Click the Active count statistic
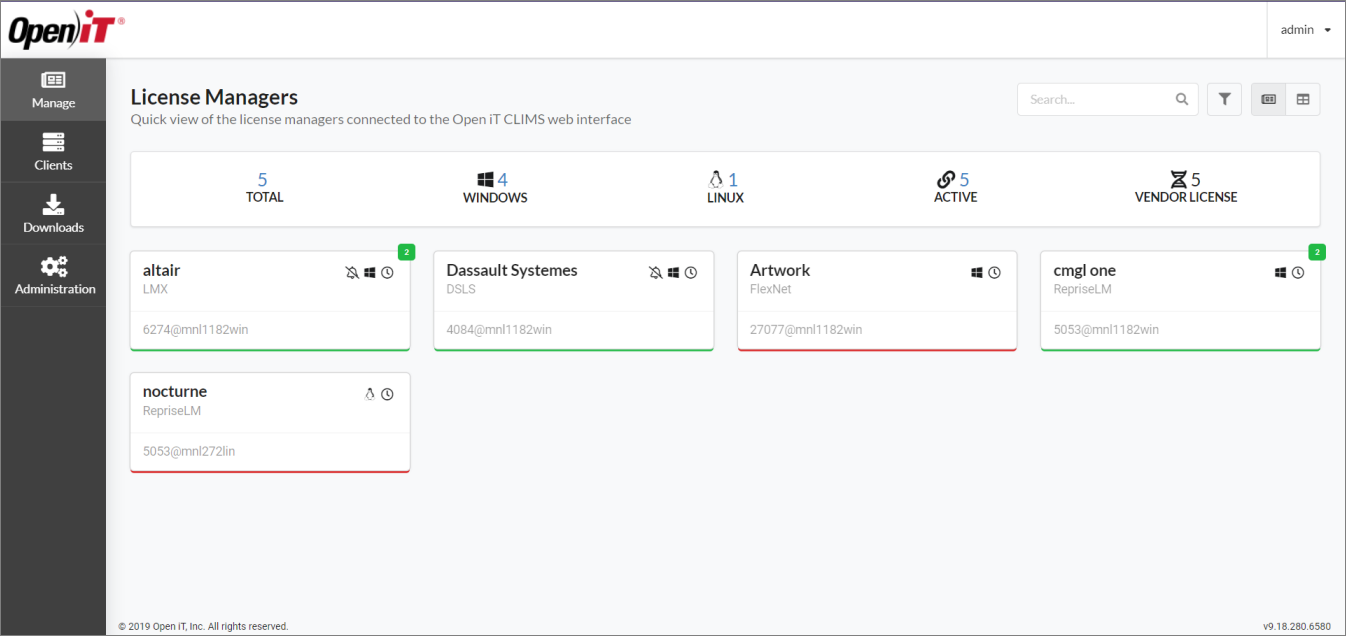 point(955,188)
